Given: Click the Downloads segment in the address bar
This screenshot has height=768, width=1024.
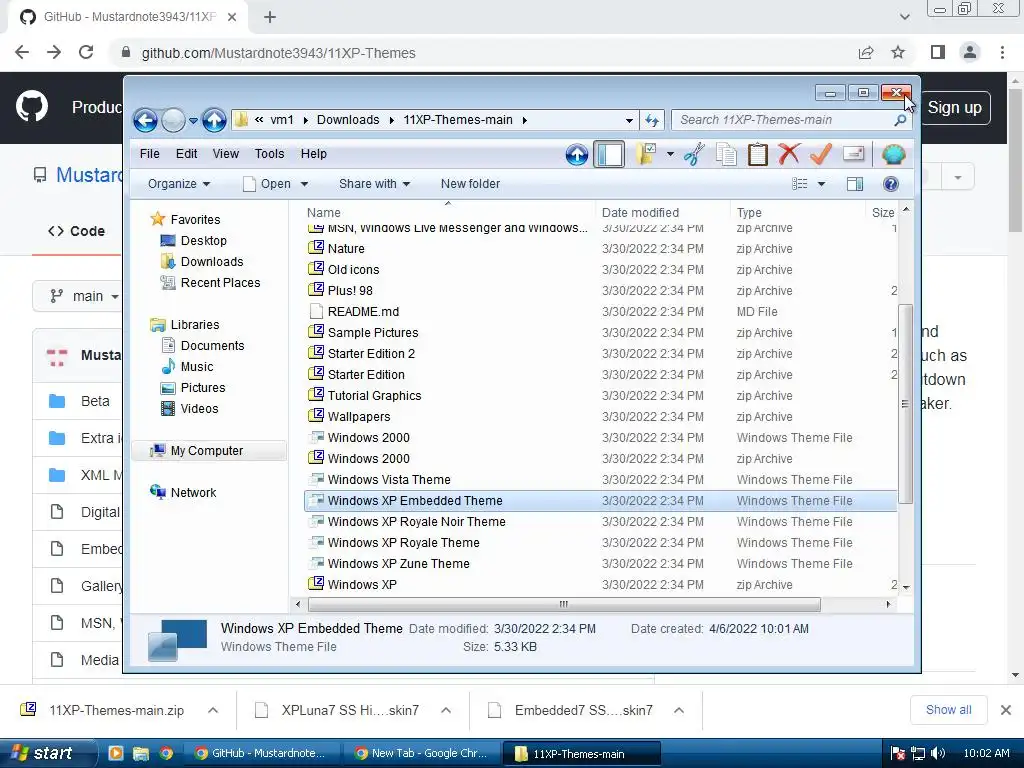Looking at the screenshot, I should tap(347, 120).
